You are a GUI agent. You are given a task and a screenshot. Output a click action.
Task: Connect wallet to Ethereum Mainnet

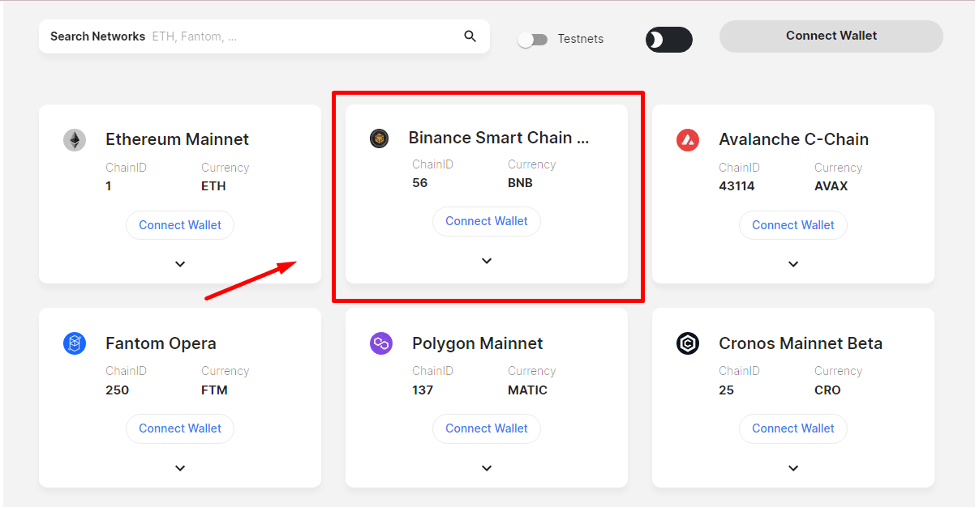point(180,225)
